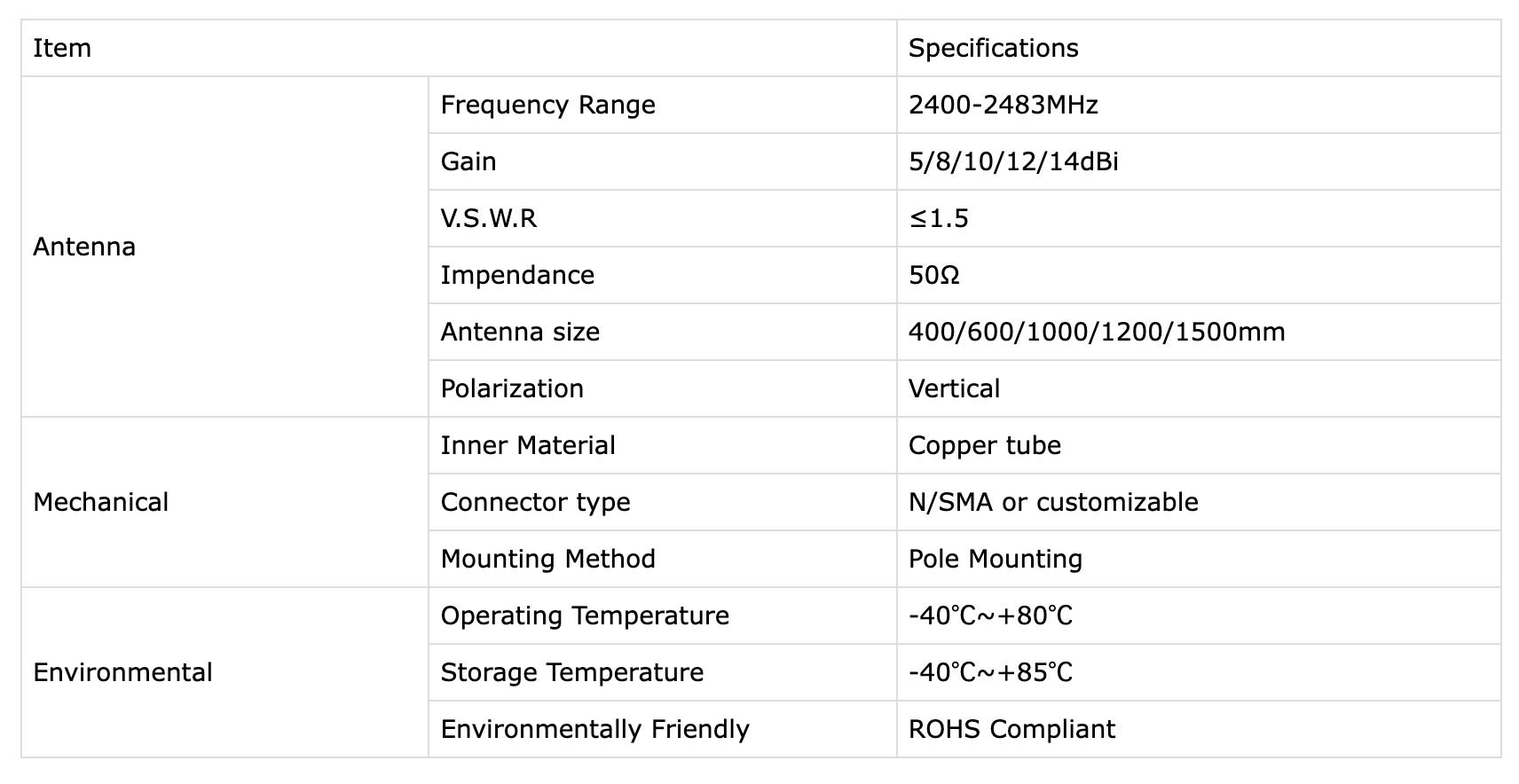Click the 5/8/10/12/14dBi gain value
This screenshot has height=784, width=1519.
pyautogui.click(x=1012, y=161)
